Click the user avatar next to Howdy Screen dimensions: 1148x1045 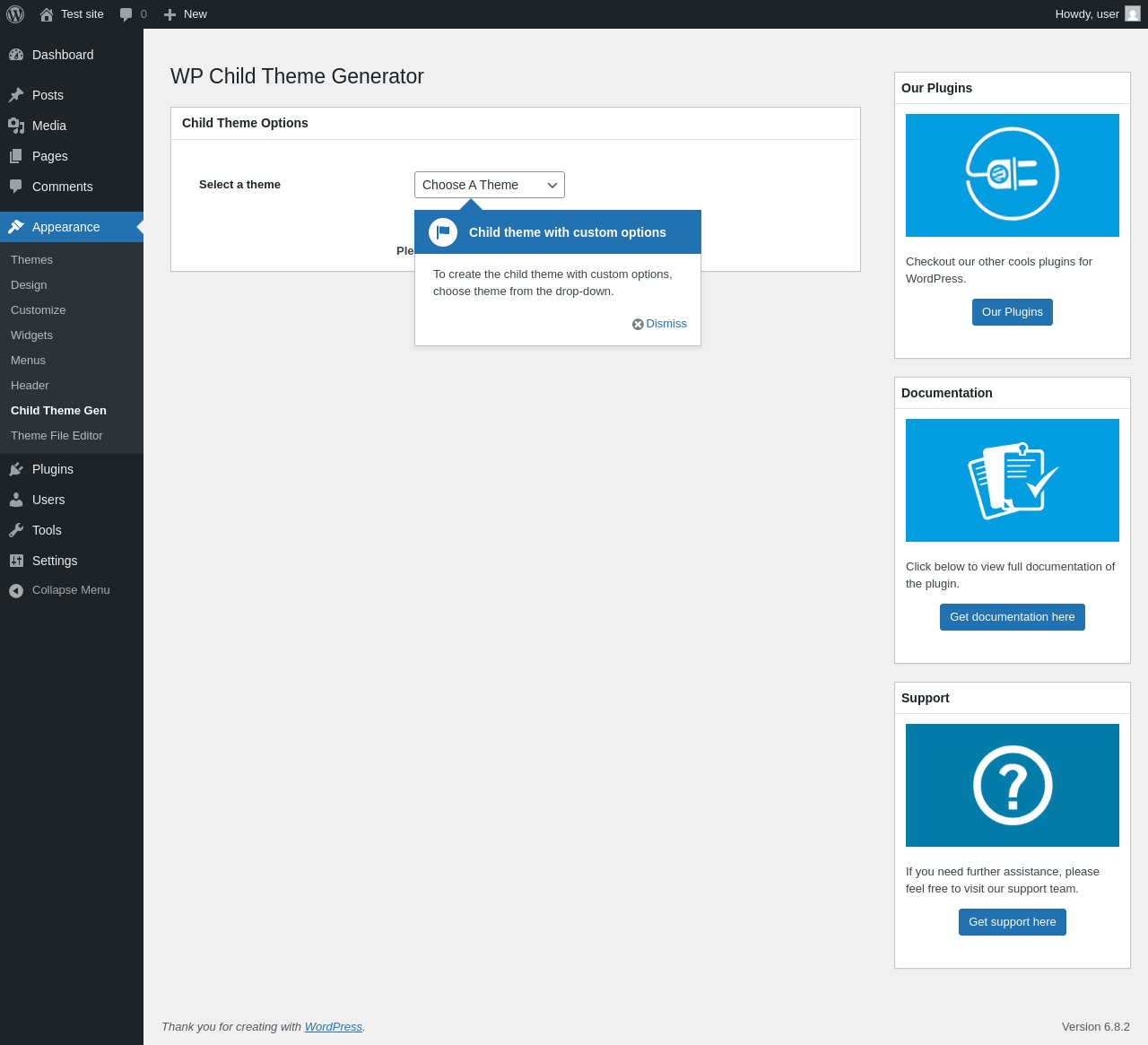coord(1133,13)
